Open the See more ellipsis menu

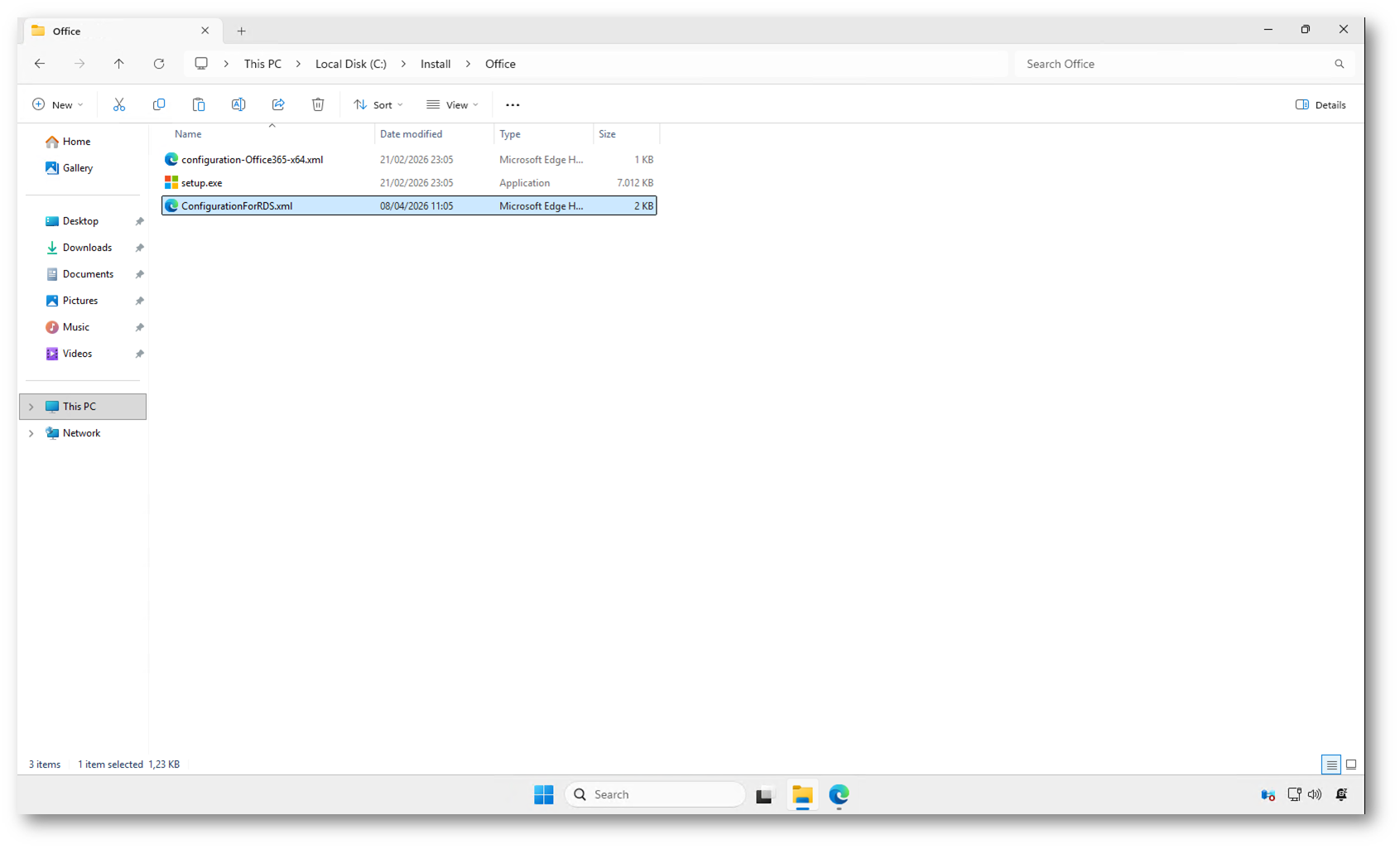[x=512, y=104]
